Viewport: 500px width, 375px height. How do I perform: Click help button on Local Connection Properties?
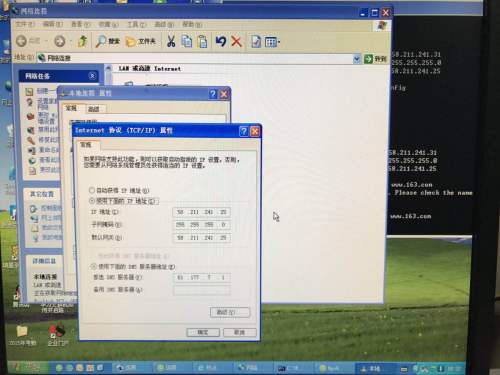coord(213,94)
